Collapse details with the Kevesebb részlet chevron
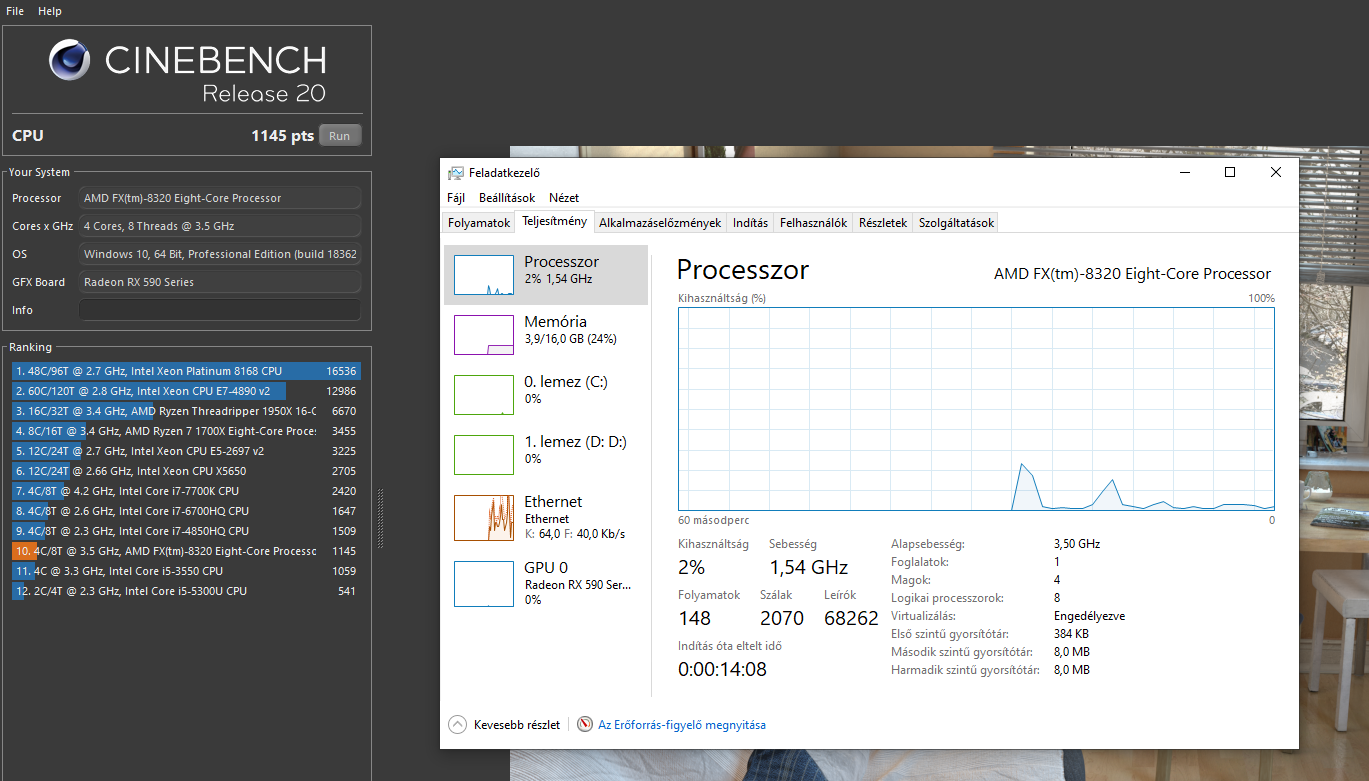The image size is (1369, 781). point(458,725)
